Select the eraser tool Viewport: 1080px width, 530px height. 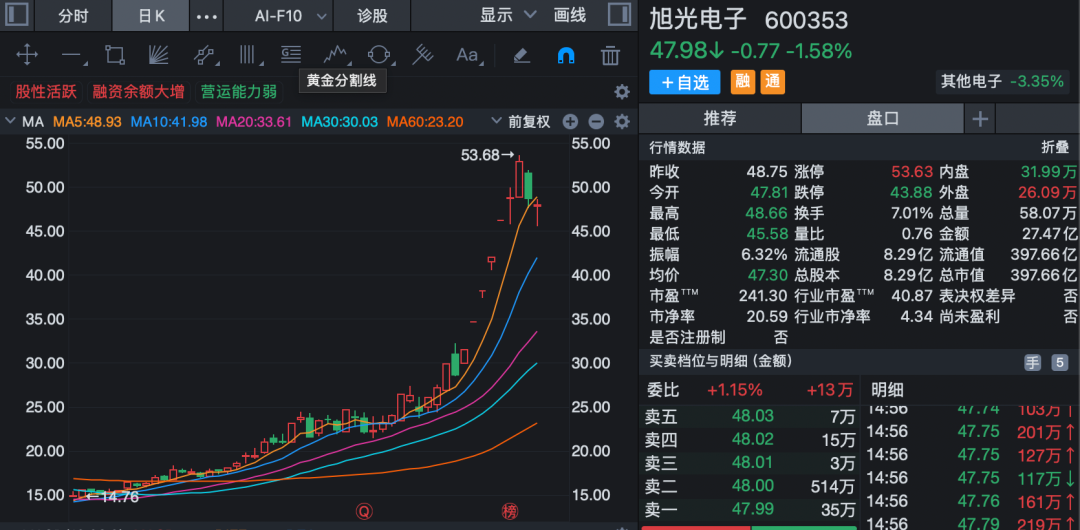click(x=522, y=54)
